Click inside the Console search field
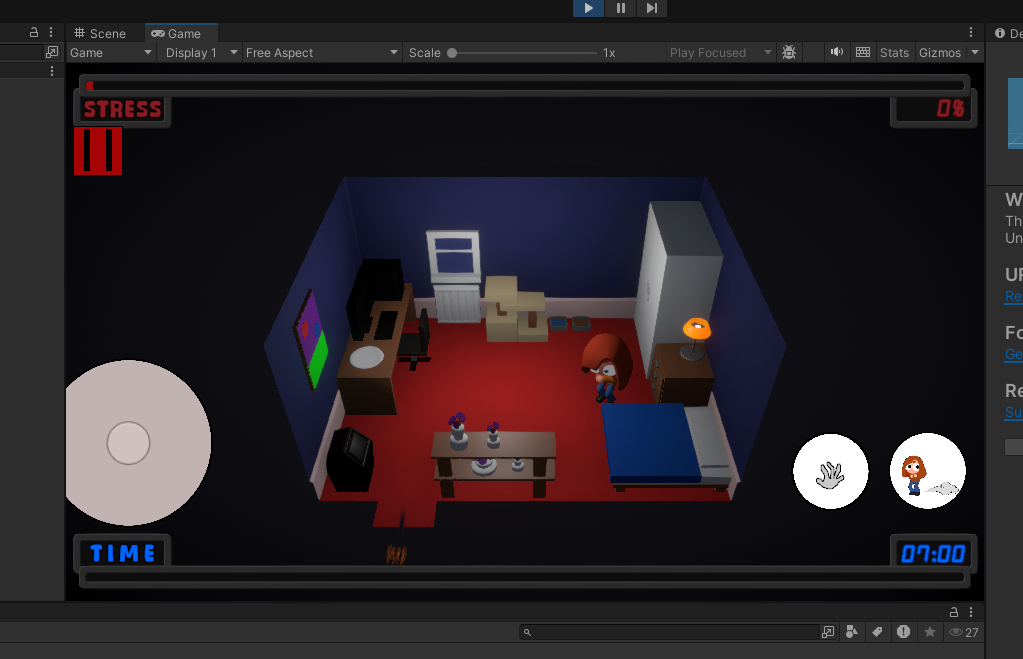The width and height of the screenshot is (1023, 659). 670,631
